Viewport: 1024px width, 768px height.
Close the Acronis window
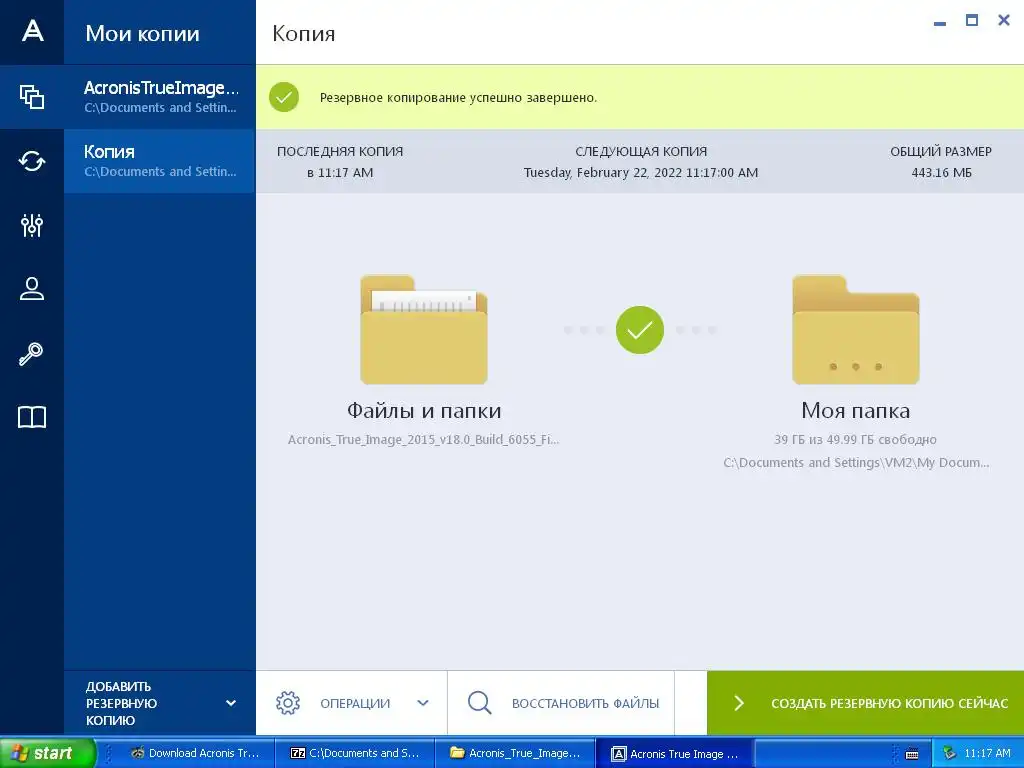click(1004, 20)
